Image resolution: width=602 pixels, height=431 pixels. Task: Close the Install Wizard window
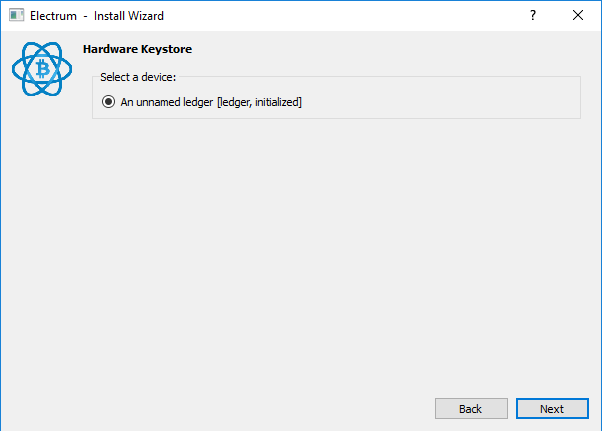point(577,15)
